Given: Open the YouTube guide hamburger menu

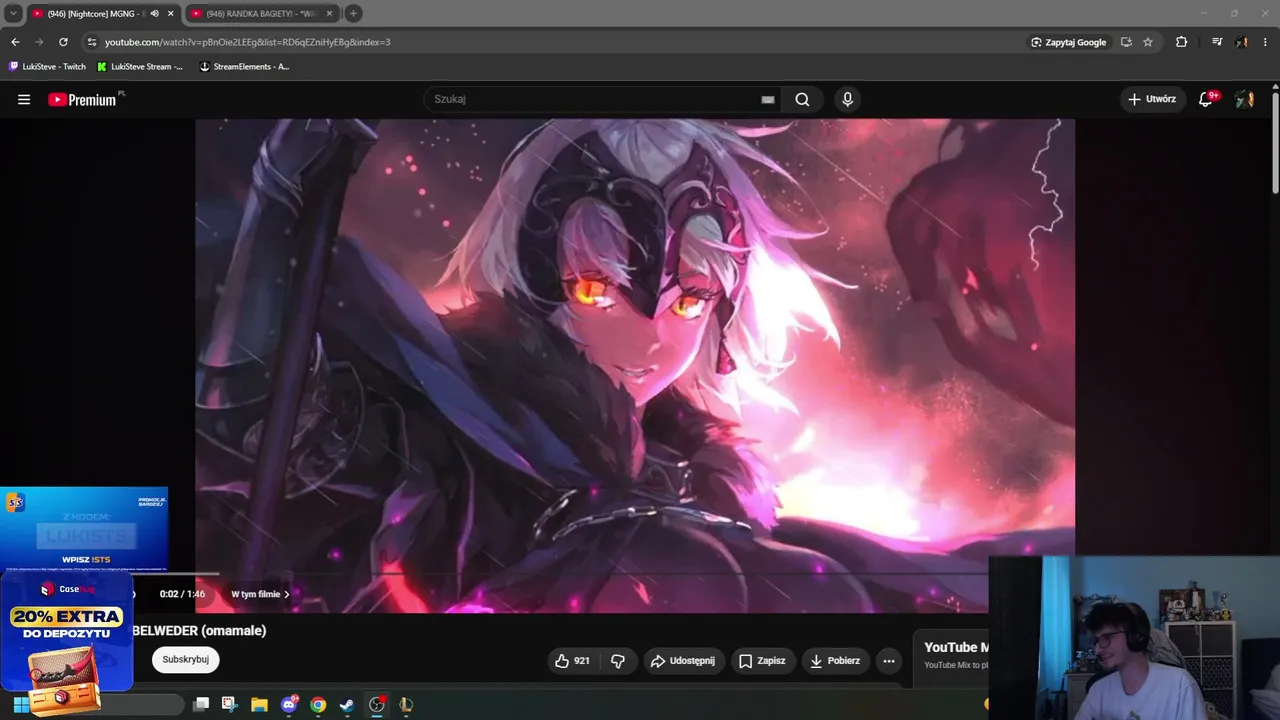Looking at the screenshot, I should coord(24,99).
